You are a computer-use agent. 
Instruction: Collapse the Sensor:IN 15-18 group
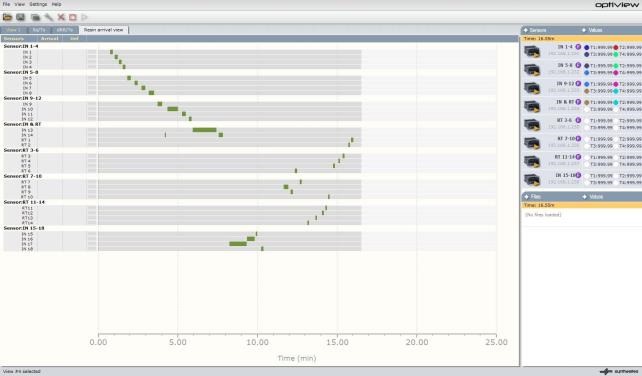click(x=24, y=228)
